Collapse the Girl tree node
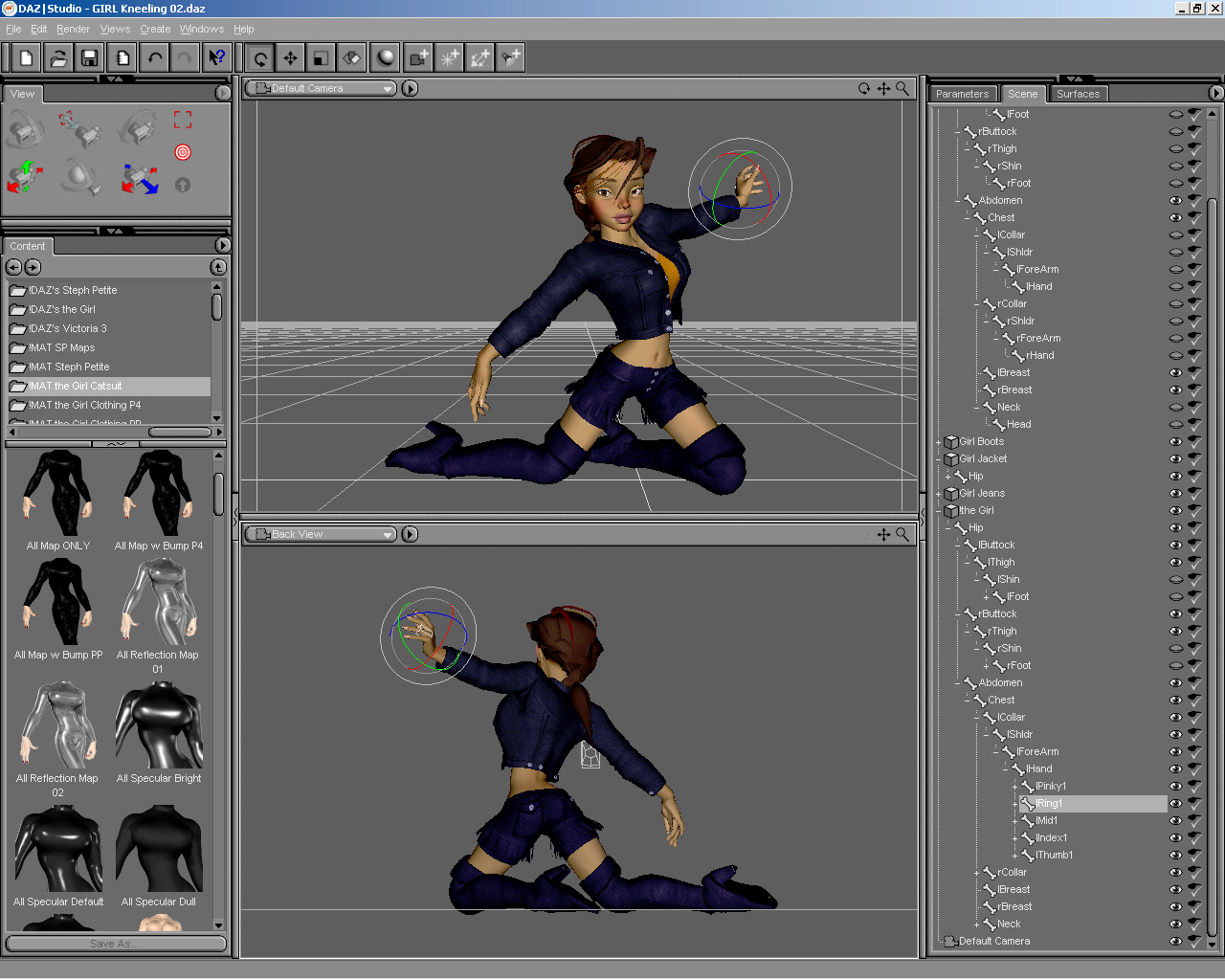 pyautogui.click(x=938, y=511)
